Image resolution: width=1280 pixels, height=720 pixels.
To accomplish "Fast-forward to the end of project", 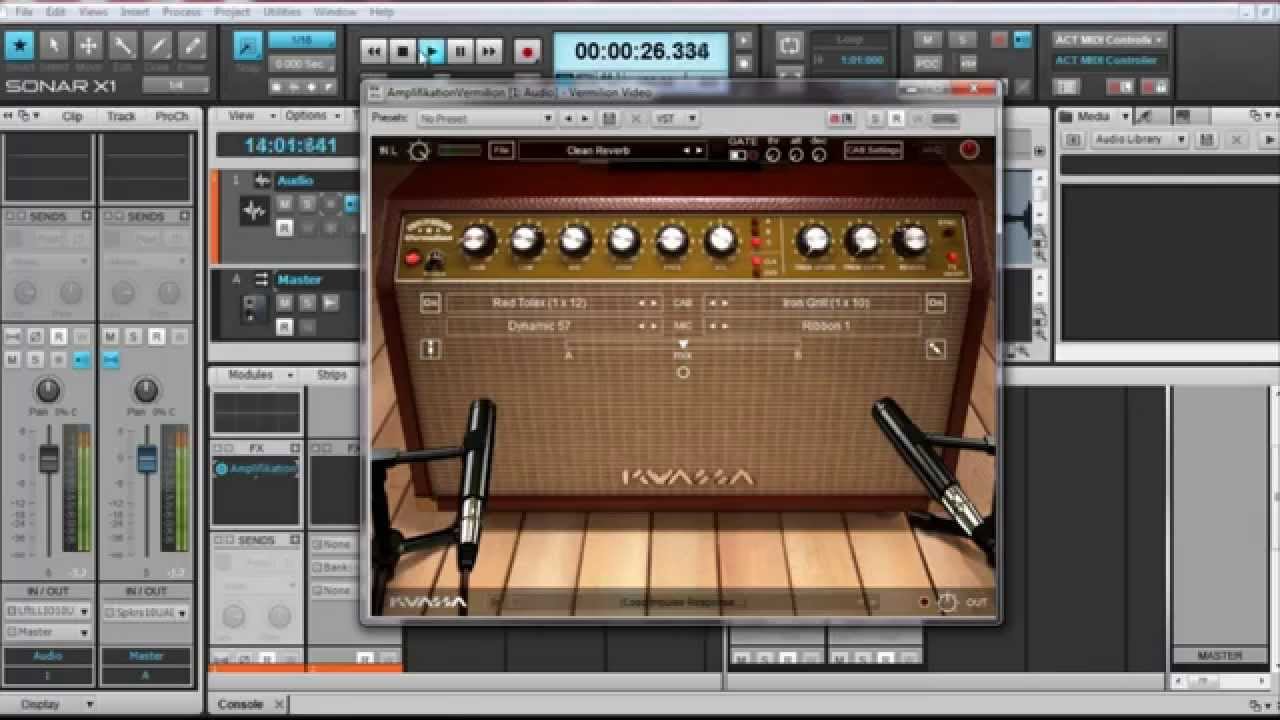I will click(489, 51).
